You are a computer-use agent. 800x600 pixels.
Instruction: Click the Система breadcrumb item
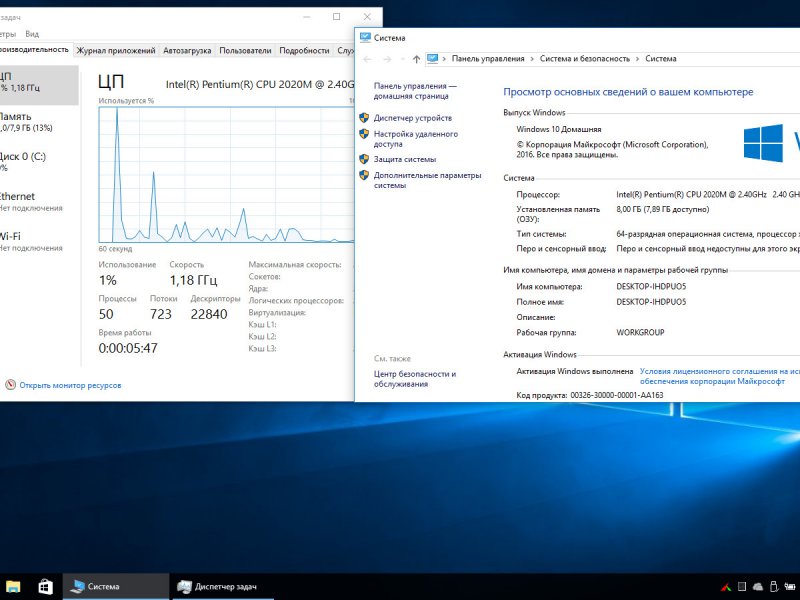click(660, 59)
